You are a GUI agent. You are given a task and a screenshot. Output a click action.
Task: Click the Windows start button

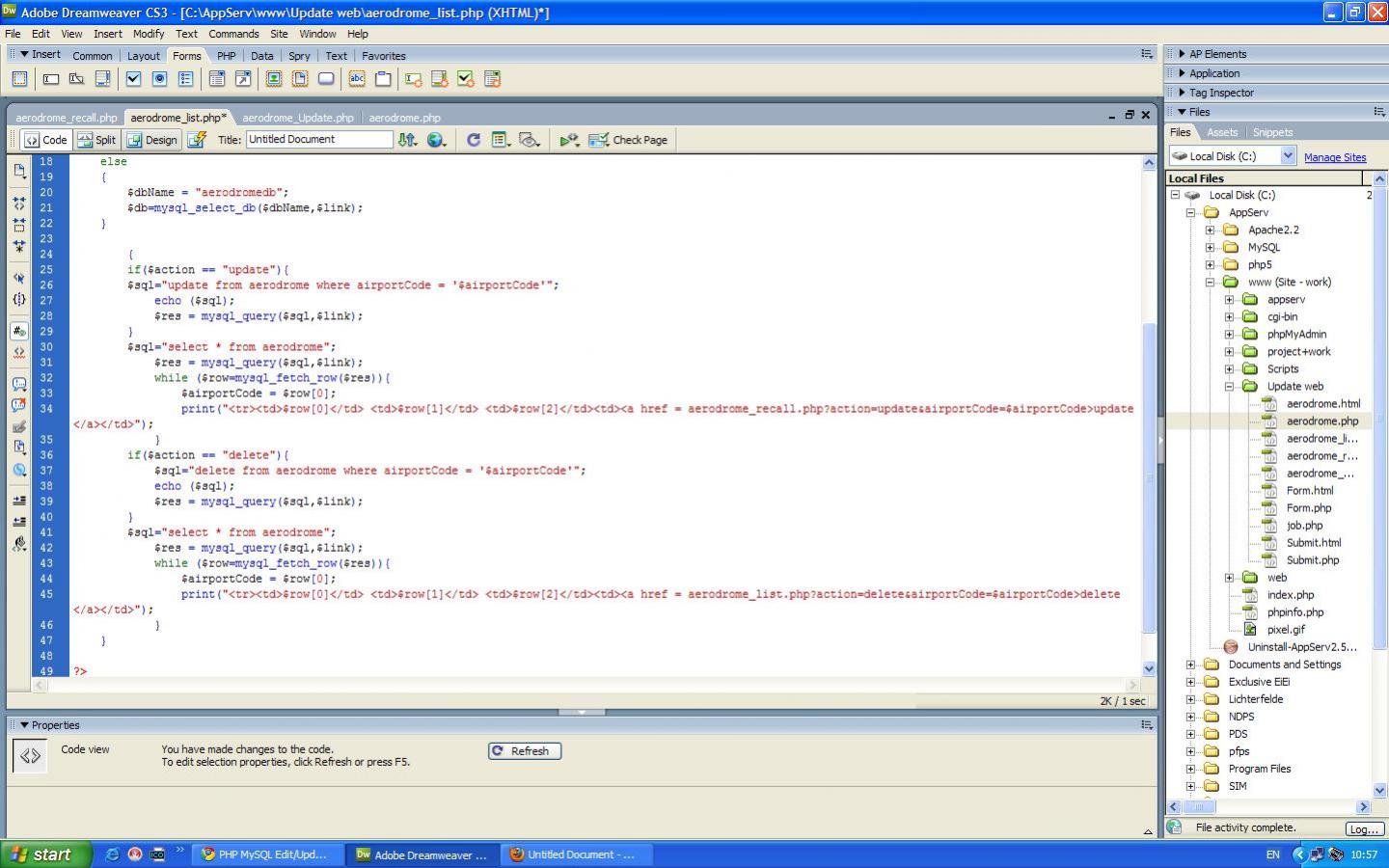pyautogui.click(x=47, y=854)
